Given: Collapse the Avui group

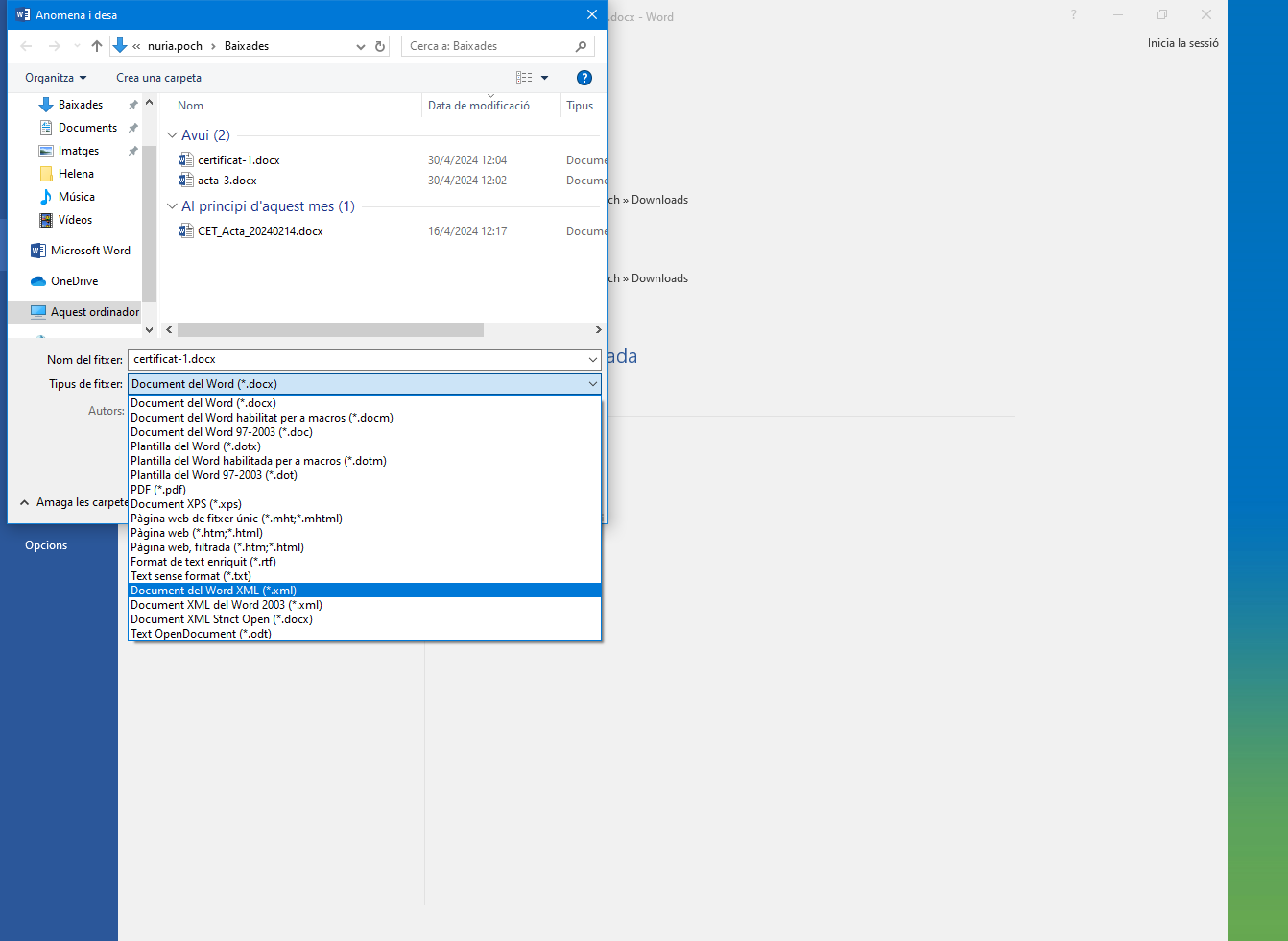Looking at the screenshot, I should click(173, 135).
